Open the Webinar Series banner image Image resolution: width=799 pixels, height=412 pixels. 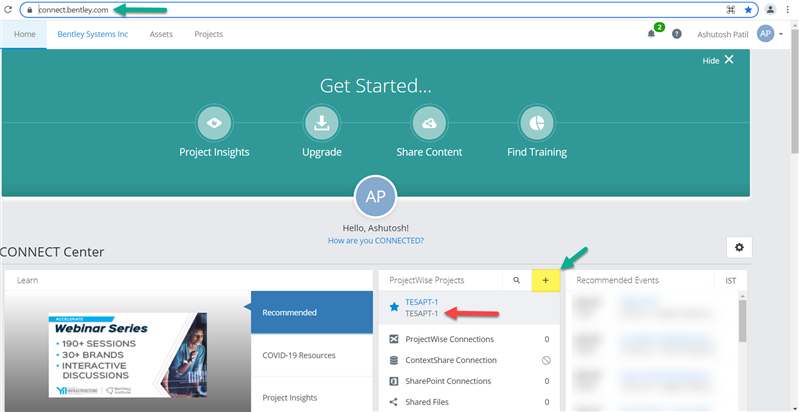128,355
